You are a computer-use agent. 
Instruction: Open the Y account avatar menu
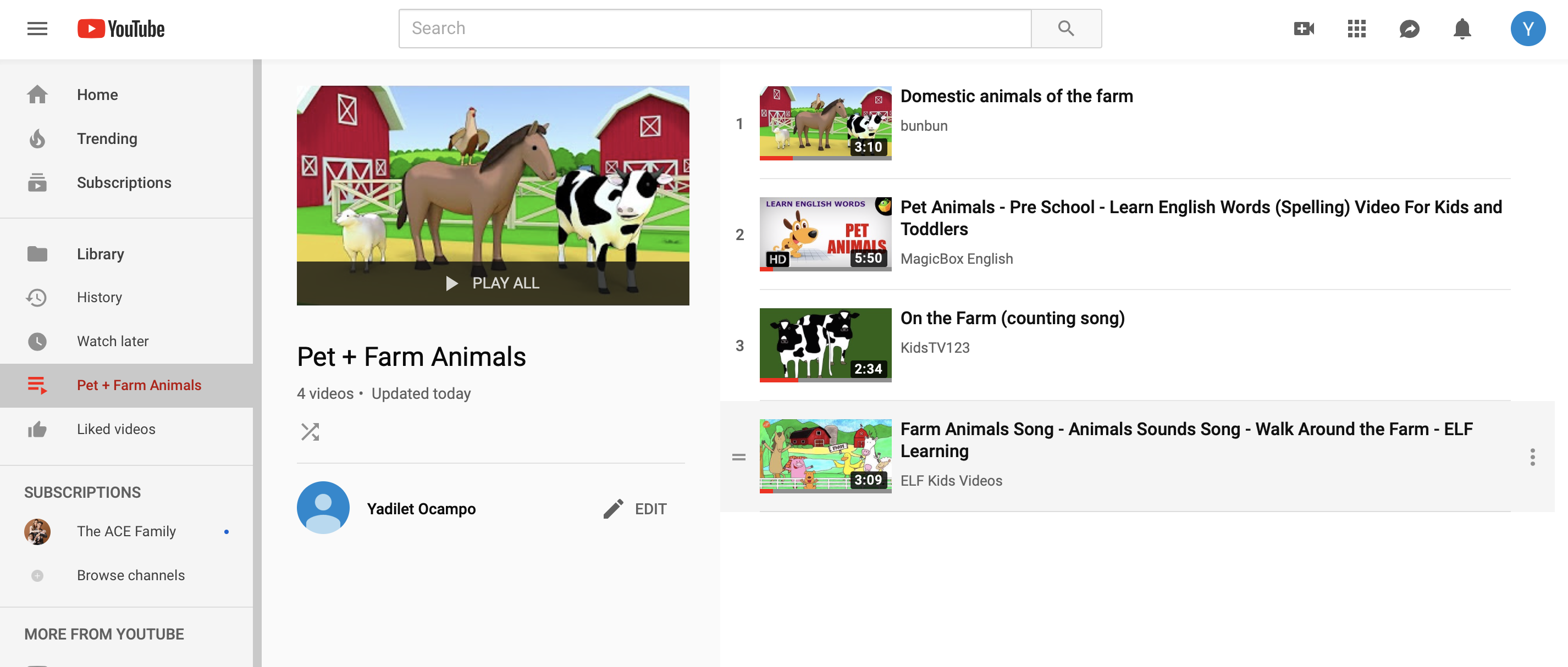coord(1527,29)
